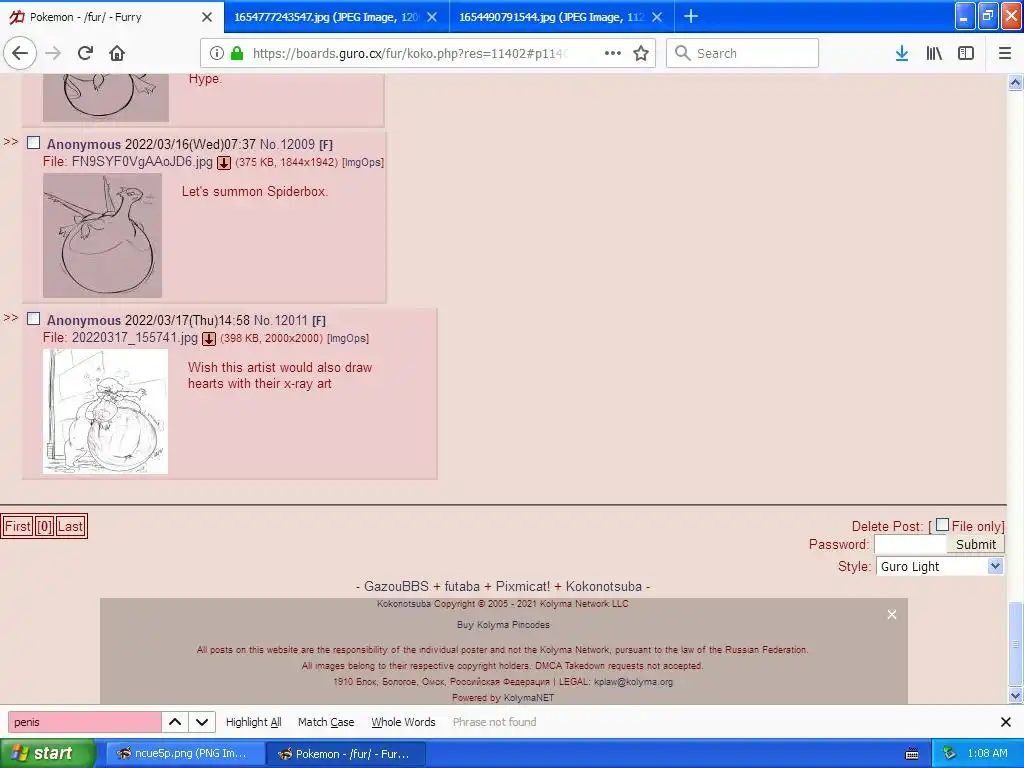Open the file link FN9SYF0VgAAoJD6.jpg
The image size is (1024, 768).
coord(142,162)
